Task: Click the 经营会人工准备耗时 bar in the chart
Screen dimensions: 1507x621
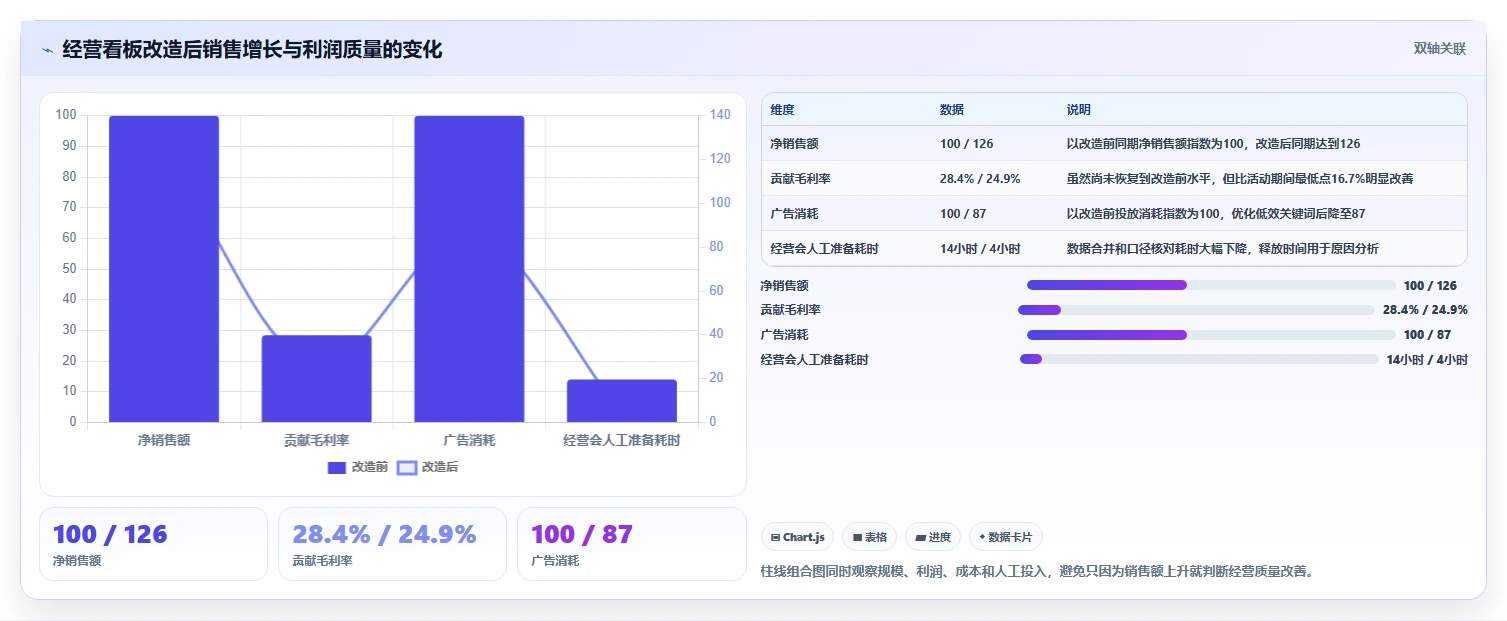Action: [621, 401]
